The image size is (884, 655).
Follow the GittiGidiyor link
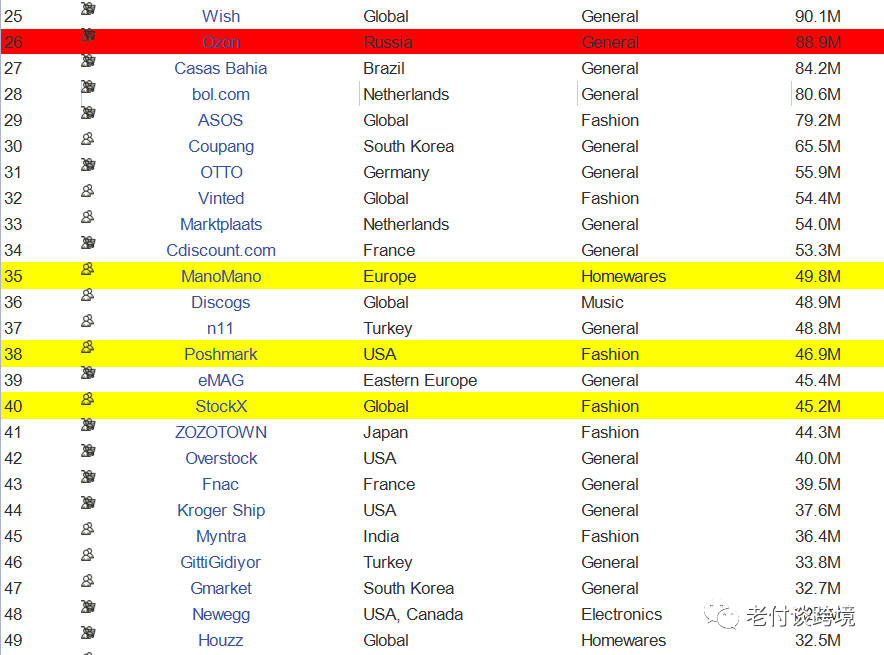[221, 563]
